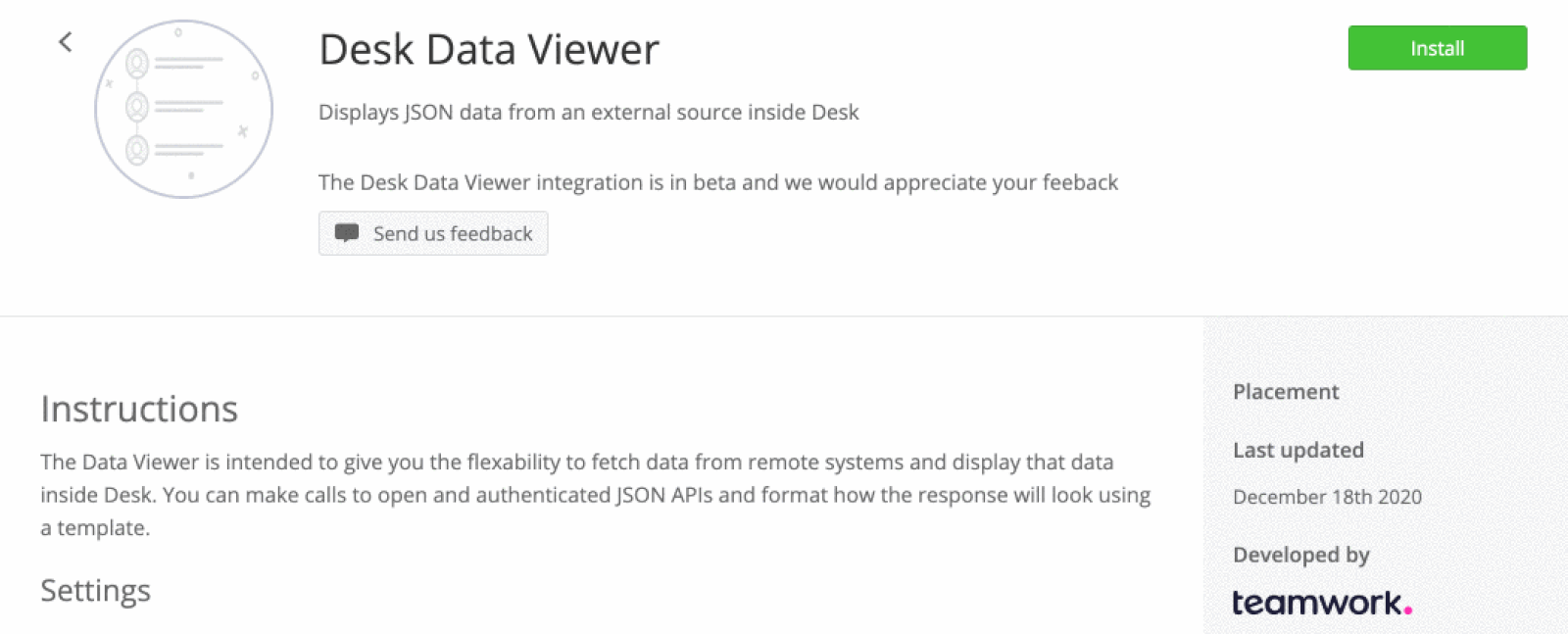Click the Desk Data Viewer circular app logo
This screenshot has height=634, width=1568.
(183, 109)
